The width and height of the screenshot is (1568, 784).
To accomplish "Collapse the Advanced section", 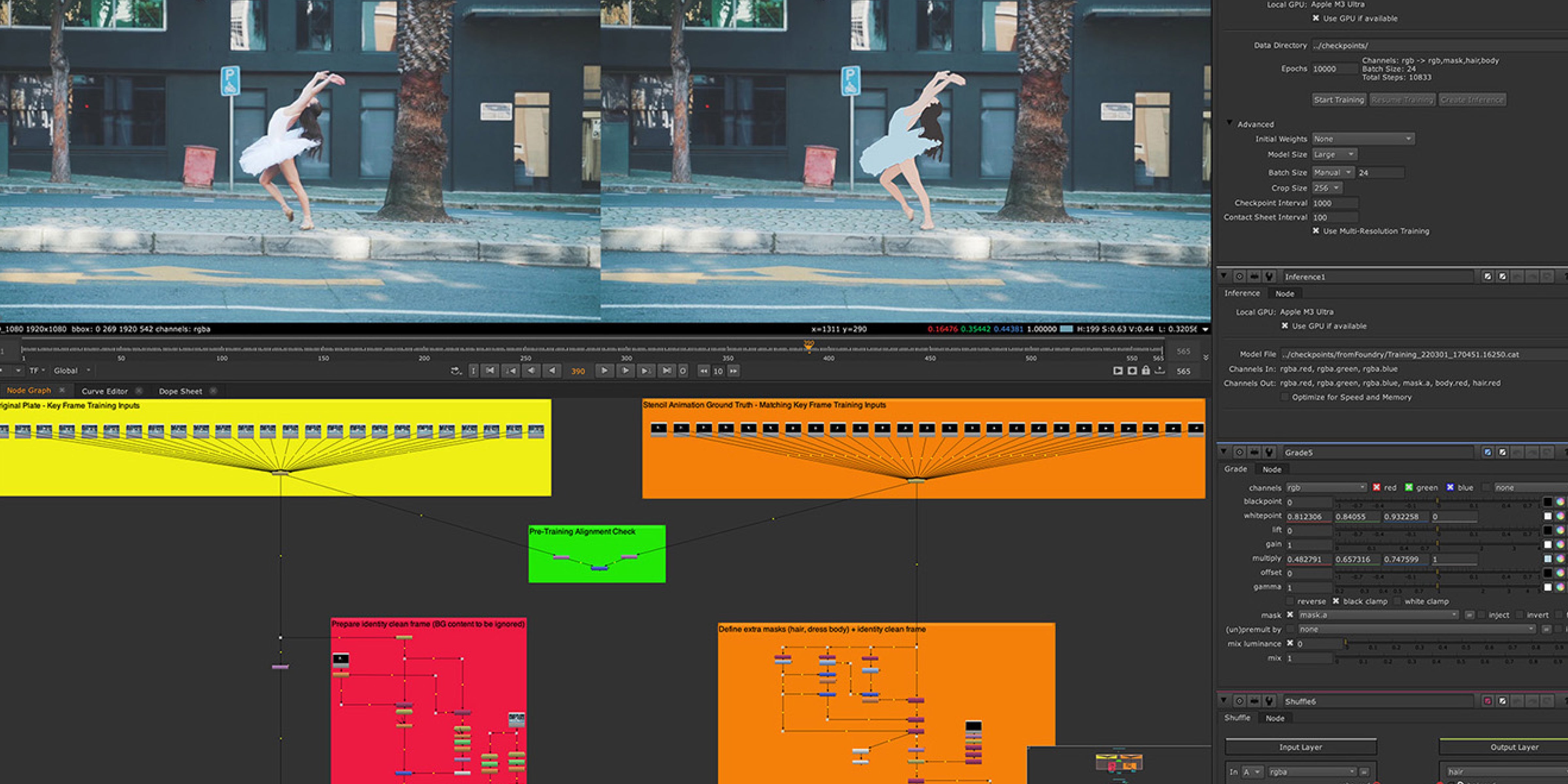I will pos(1229,123).
